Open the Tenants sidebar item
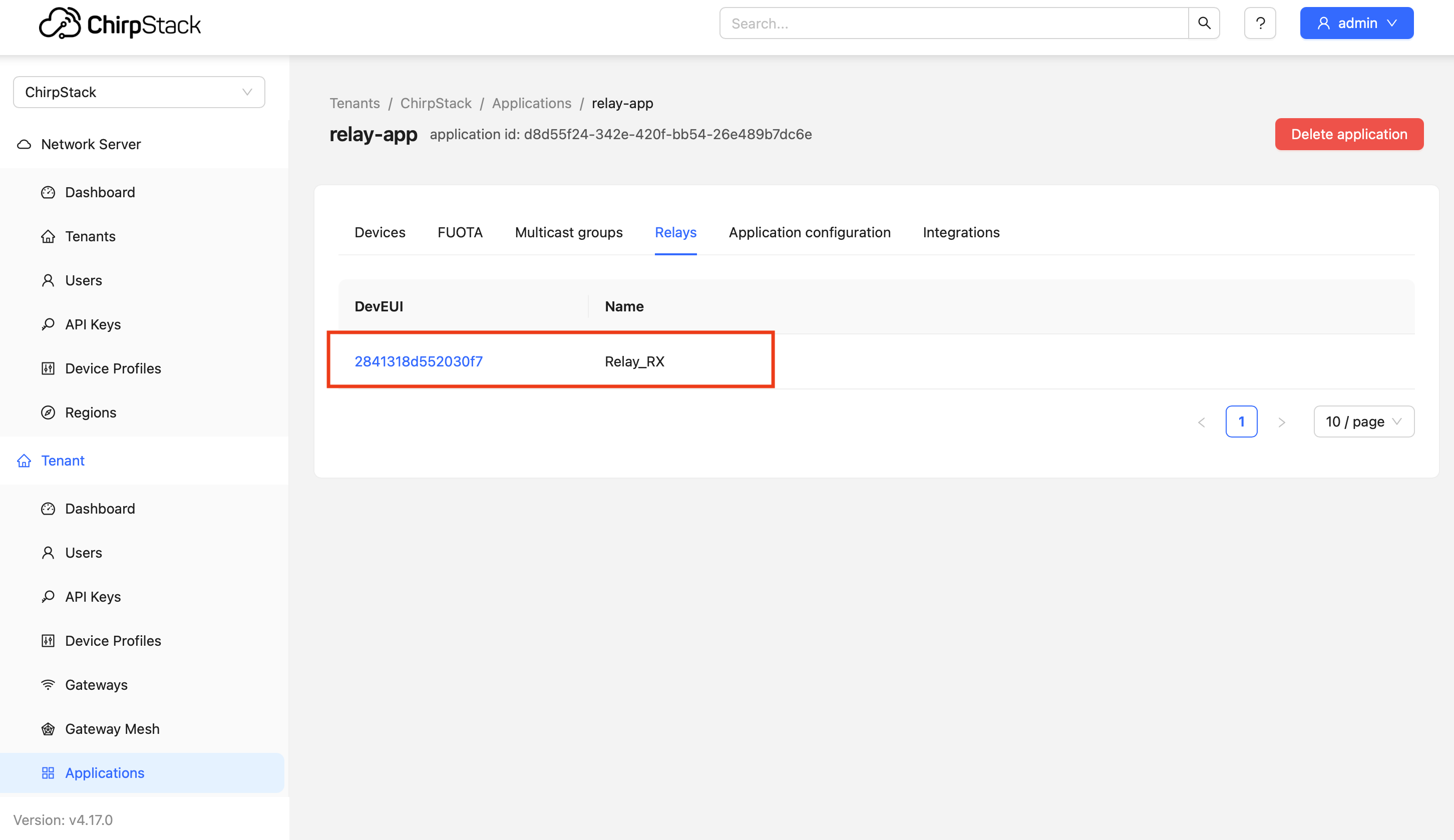This screenshot has width=1454, height=840. (90, 236)
